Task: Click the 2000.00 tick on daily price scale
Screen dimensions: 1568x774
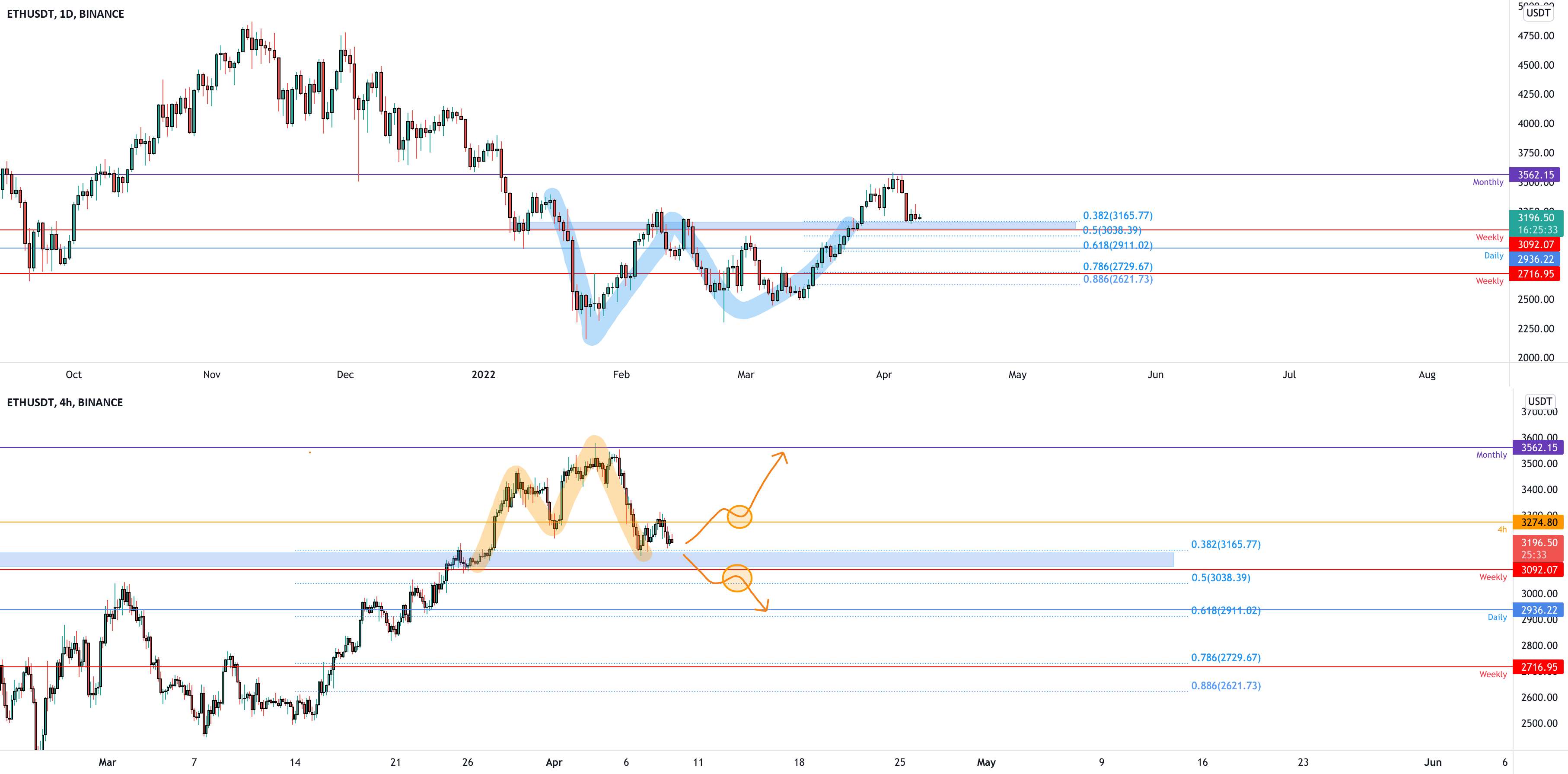Action: 1536,358
